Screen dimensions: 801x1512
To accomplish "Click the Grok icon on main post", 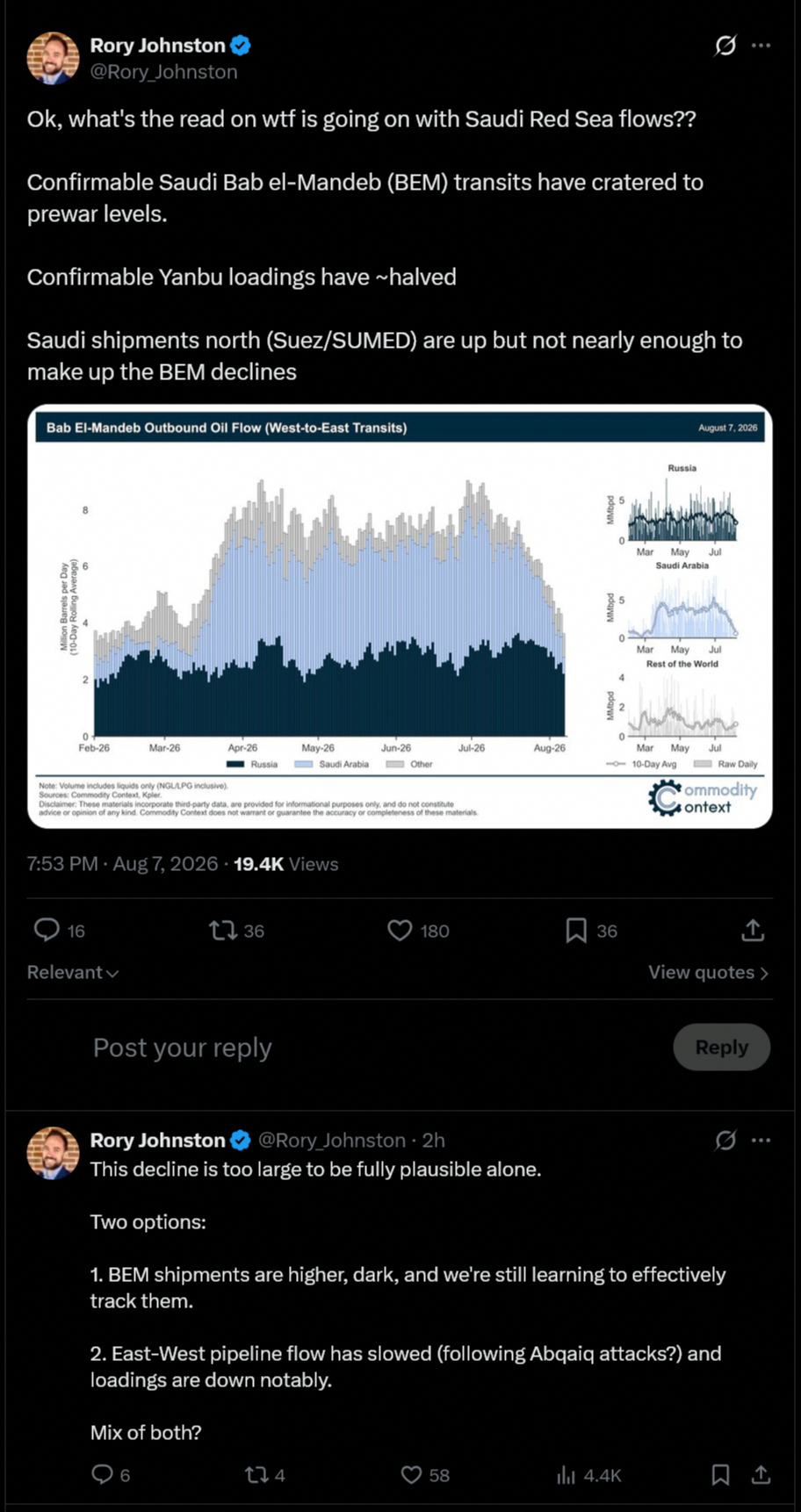I will tap(725, 46).
